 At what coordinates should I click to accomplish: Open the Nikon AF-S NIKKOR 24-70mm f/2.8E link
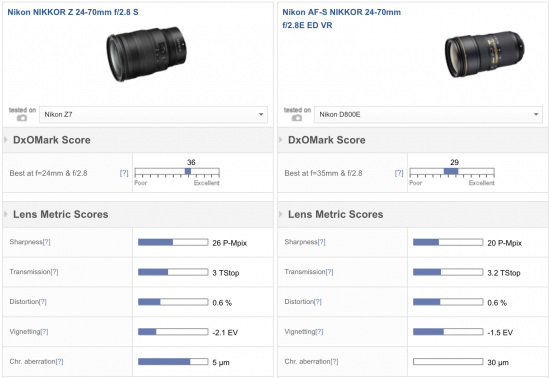point(342,19)
